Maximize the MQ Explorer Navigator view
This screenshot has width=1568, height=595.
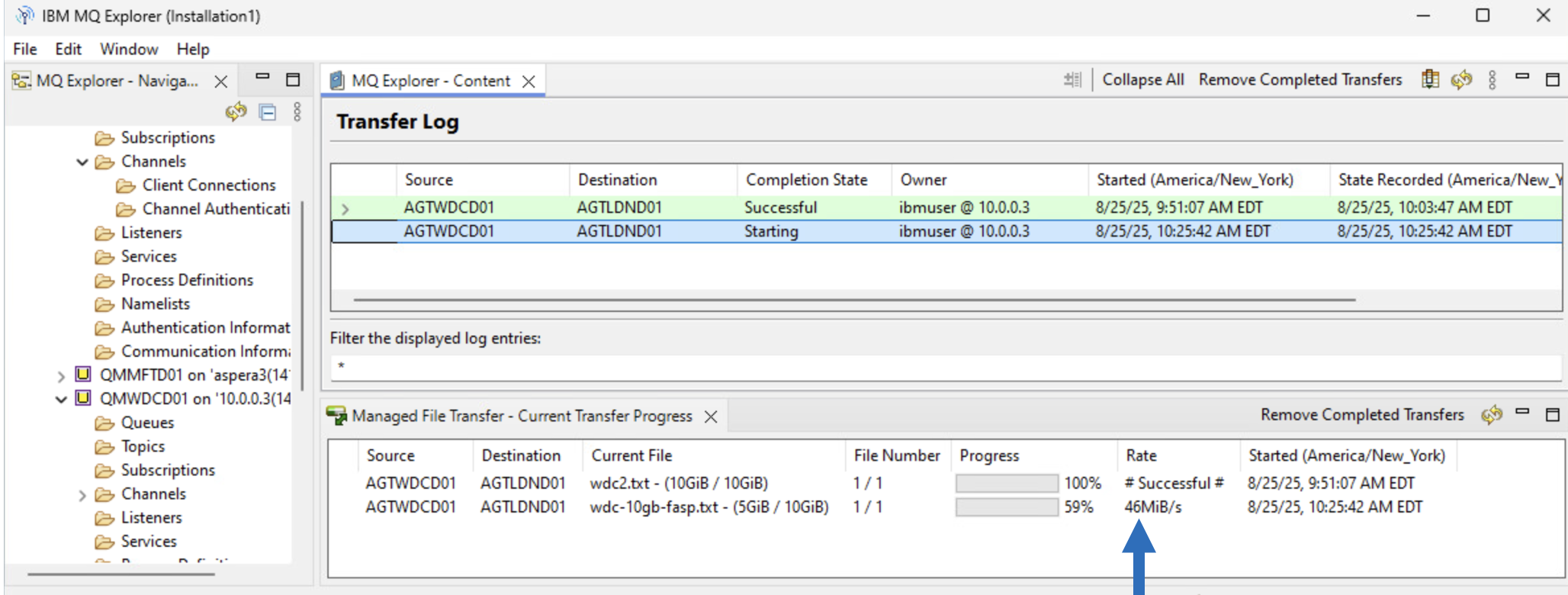point(293,79)
